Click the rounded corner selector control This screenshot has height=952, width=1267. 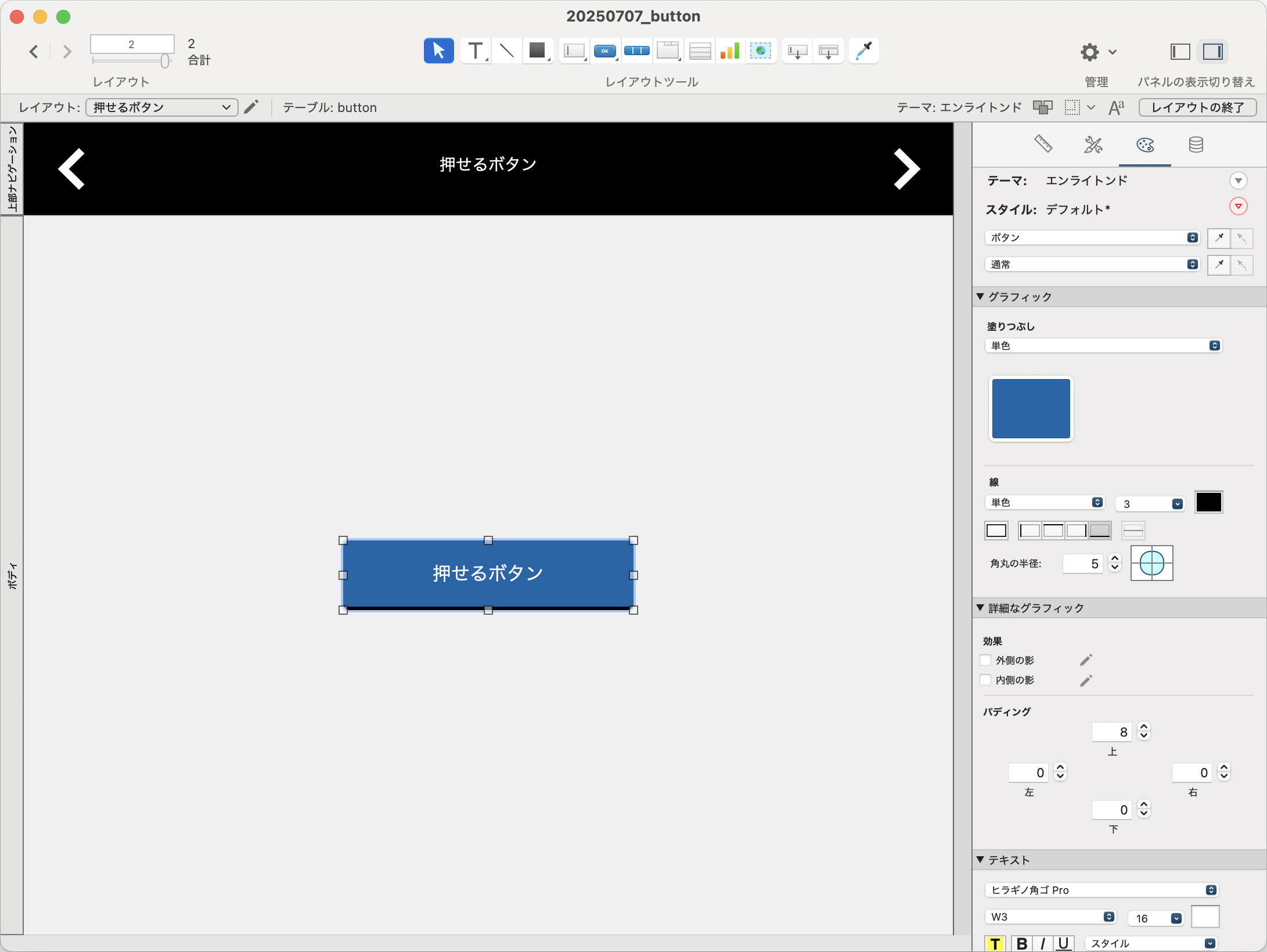coord(1151,563)
